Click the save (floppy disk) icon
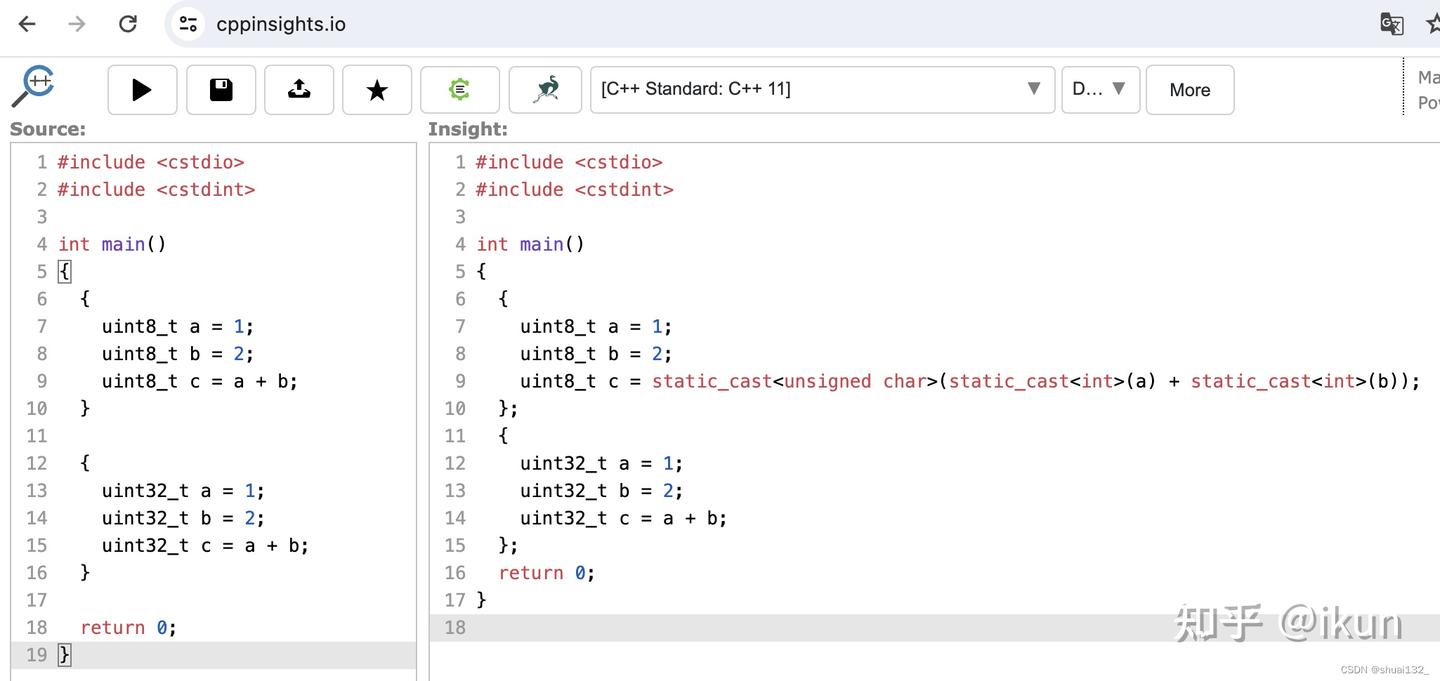Image resolution: width=1440 pixels, height=681 pixels. pyautogui.click(x=220, y=90)
